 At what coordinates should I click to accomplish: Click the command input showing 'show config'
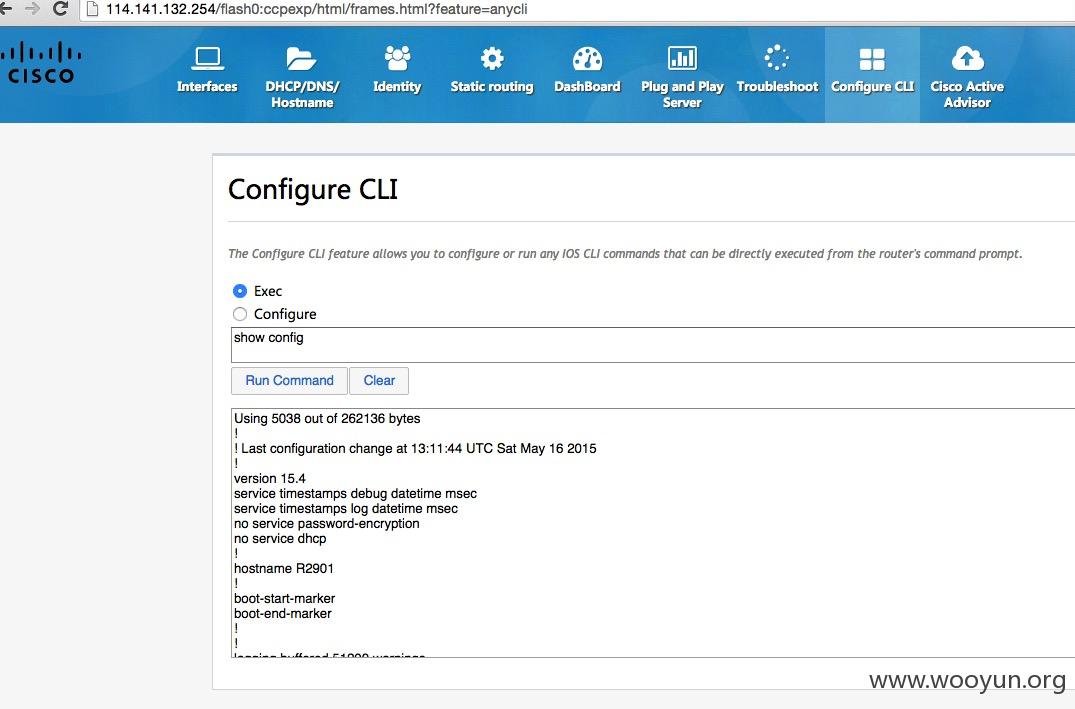(653, 345)
